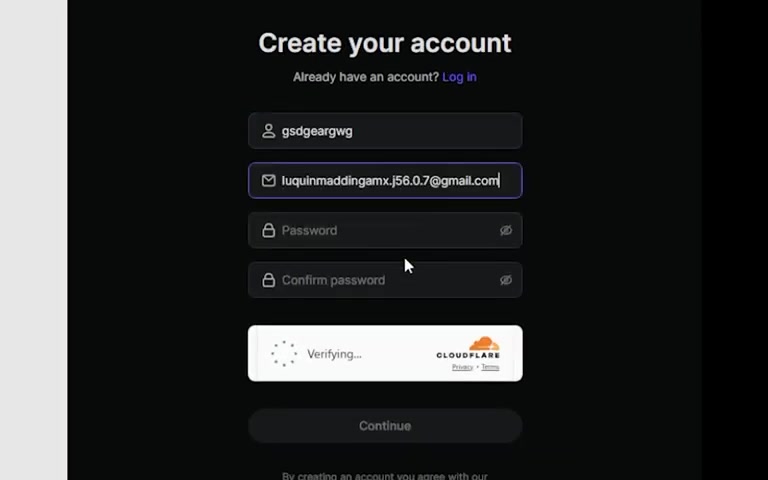Open Cloudflare Privacy link
This screenshot has width=768, height=480.
pos(462,367)
